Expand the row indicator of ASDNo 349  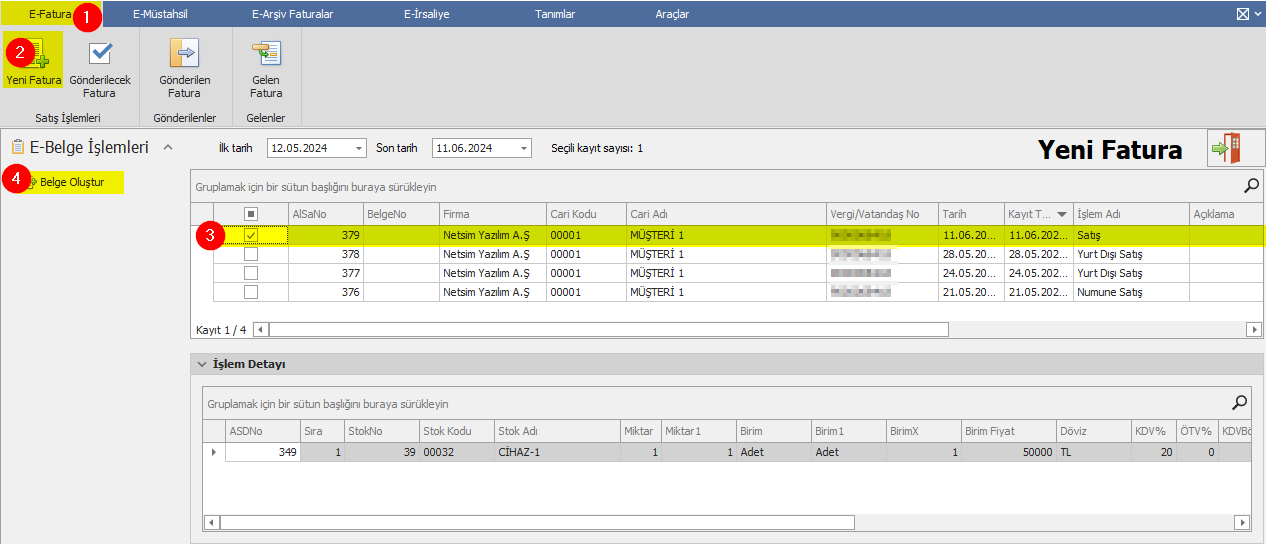[x=213, y=452]
